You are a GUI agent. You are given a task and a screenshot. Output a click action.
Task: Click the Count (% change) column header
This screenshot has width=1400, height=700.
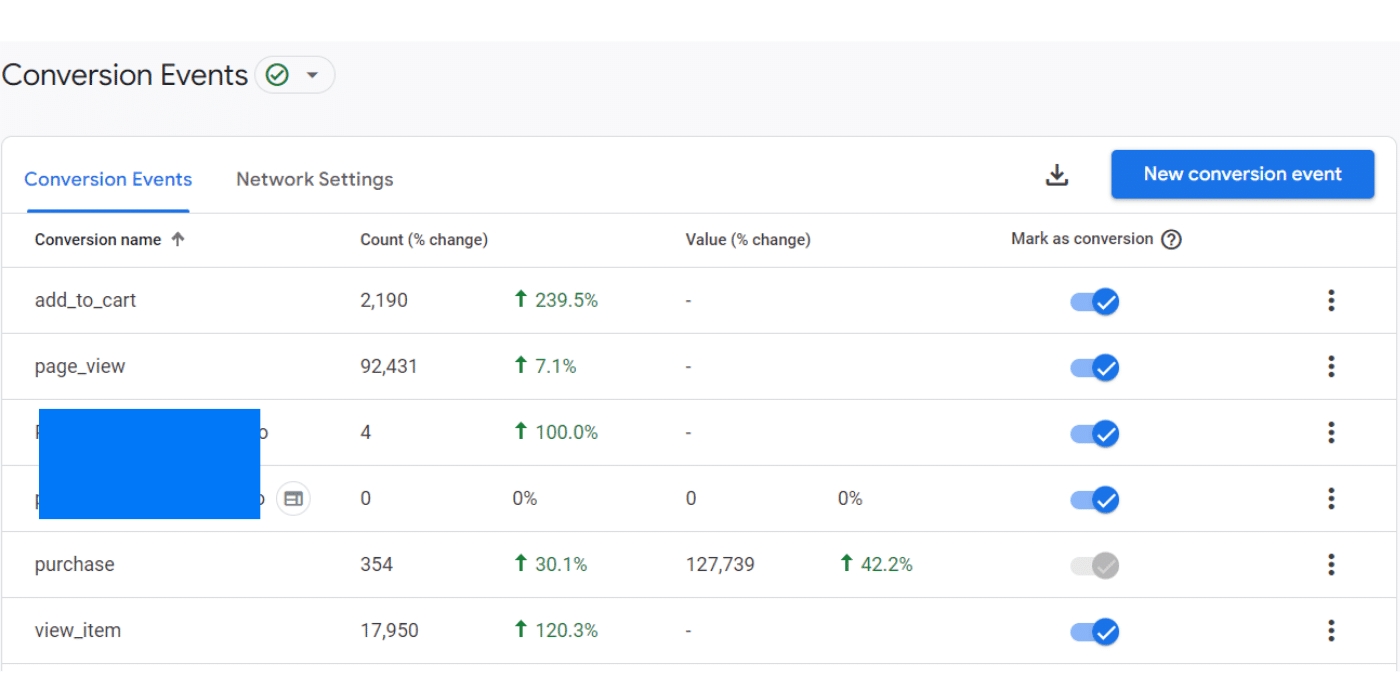(x=424, y=240)
